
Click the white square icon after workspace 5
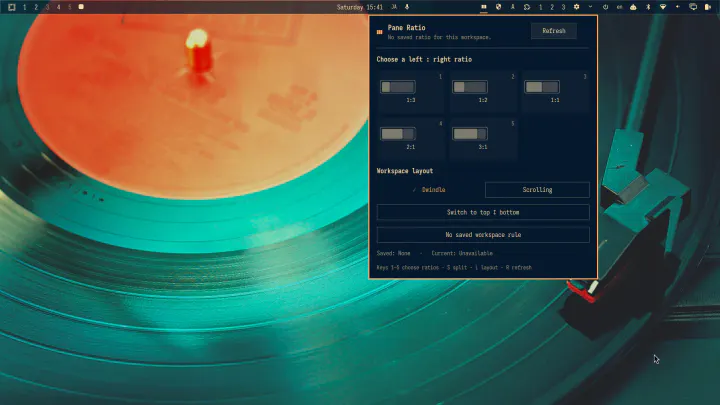click(x=81, y=7)
